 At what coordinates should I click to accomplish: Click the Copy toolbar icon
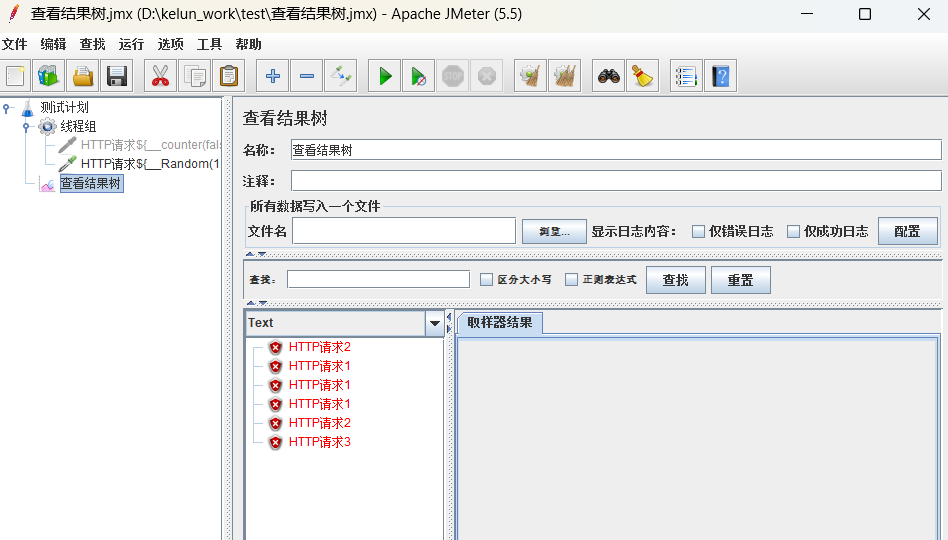(x=195, y=76)
